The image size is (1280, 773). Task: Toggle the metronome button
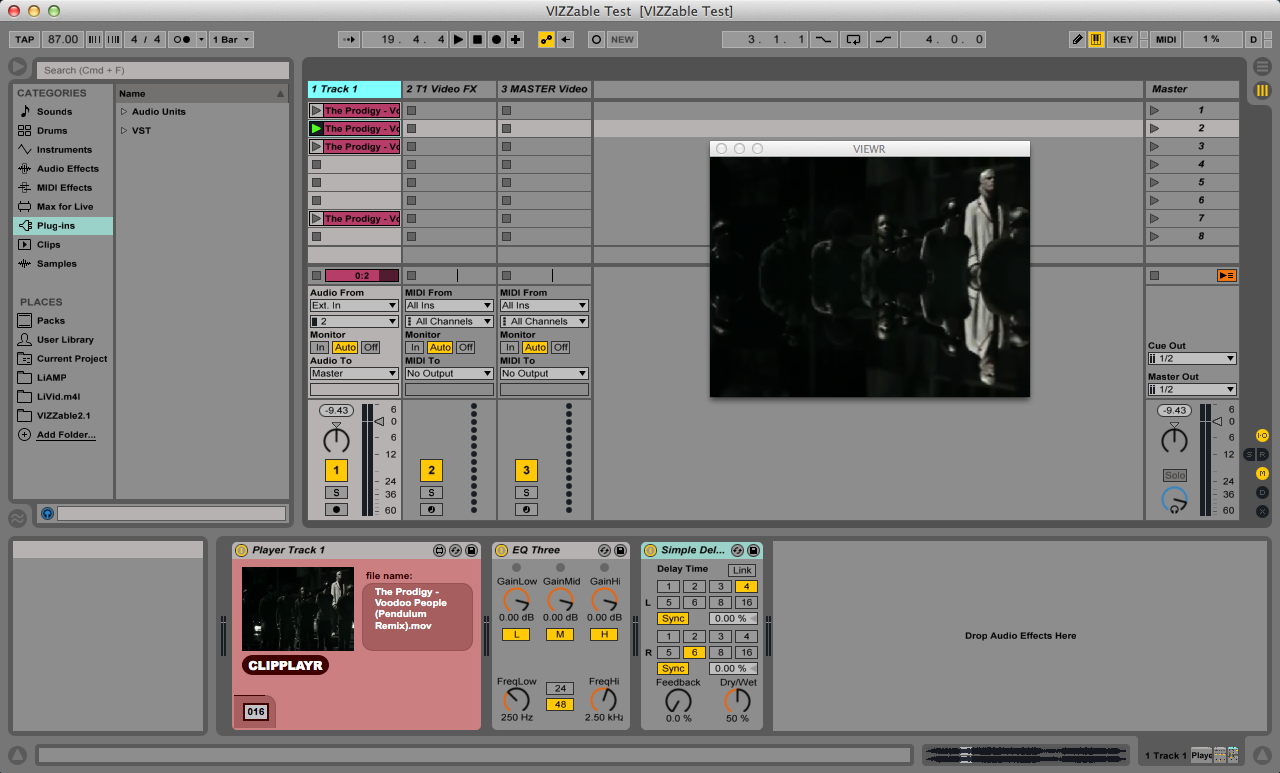tap(182, 40)
